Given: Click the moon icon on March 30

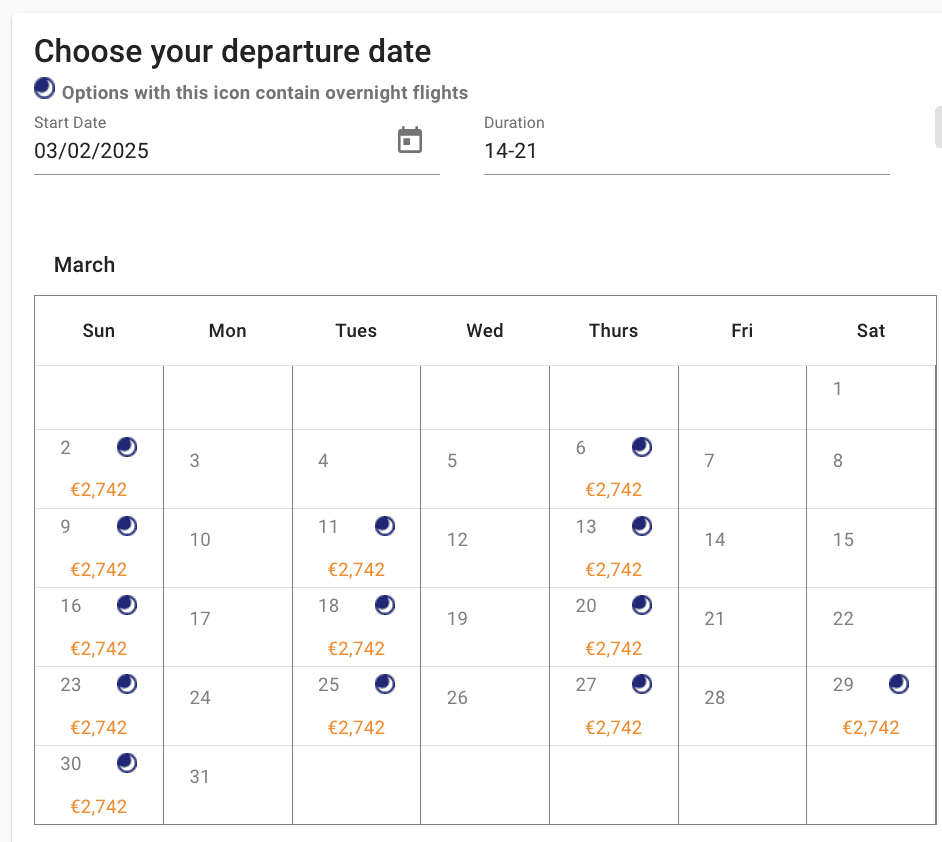Looking at the screenshot, I should coord(127,763).
